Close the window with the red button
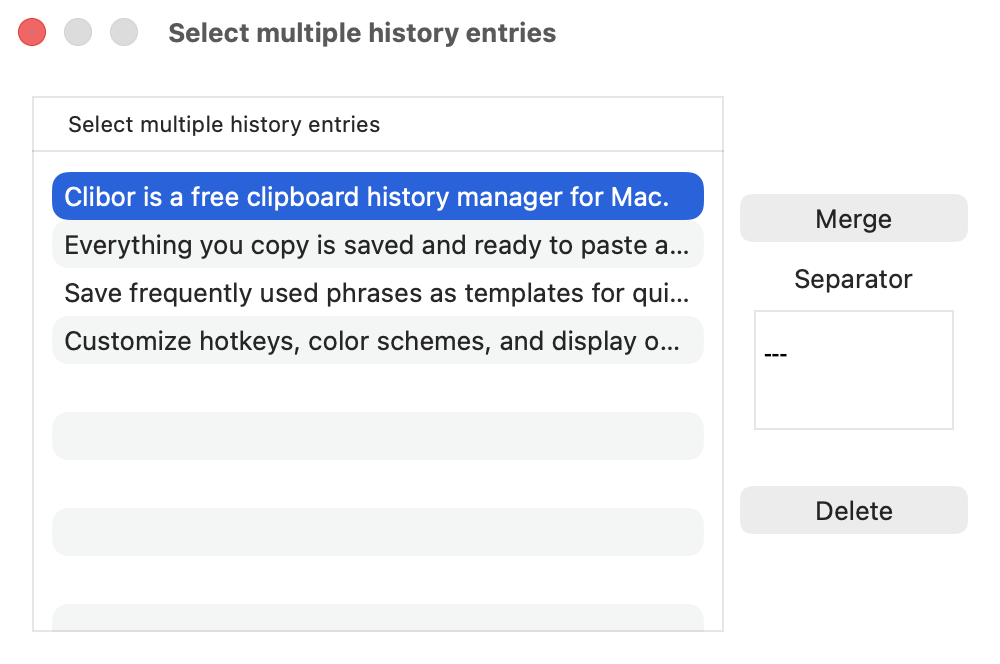Screen dimensions: 1000x664 [32, 33]
